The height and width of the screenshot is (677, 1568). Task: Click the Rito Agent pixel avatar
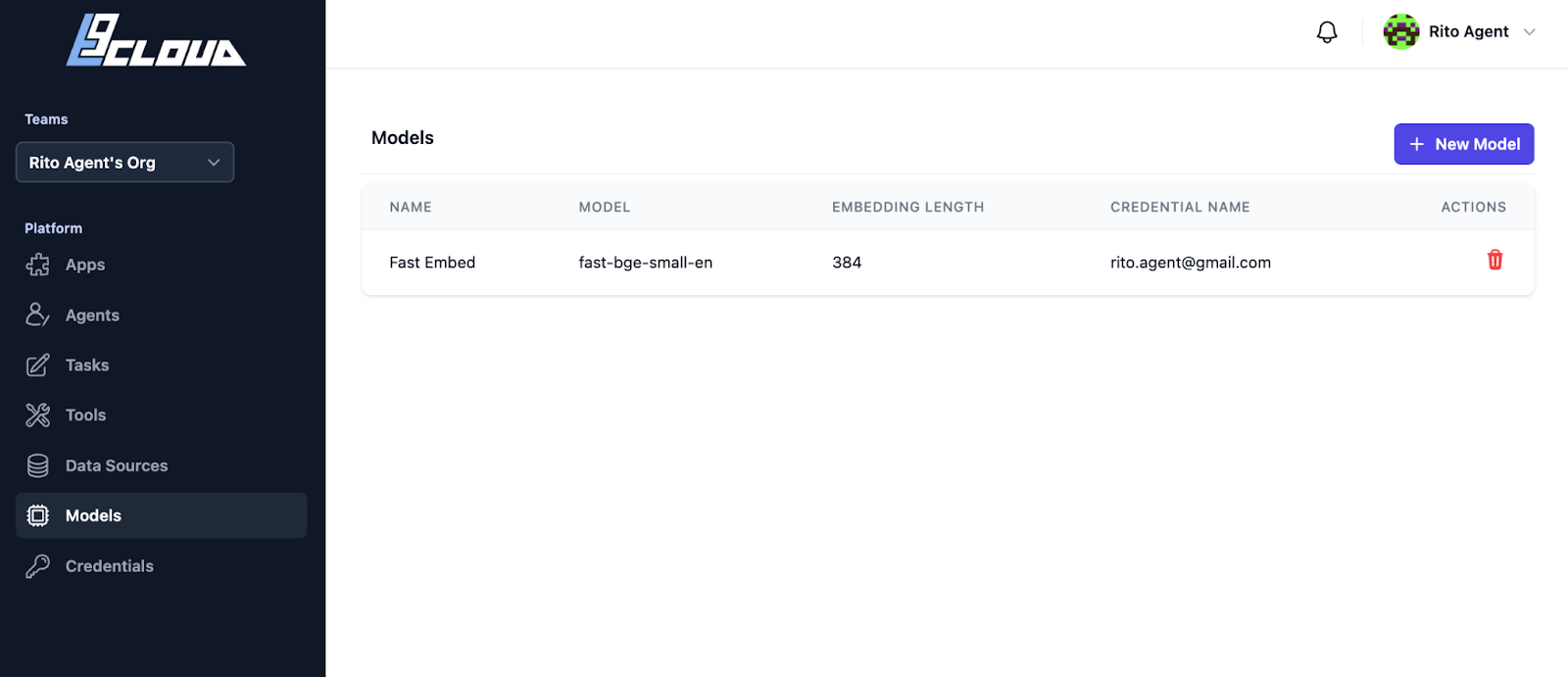tap(1401, 31)
